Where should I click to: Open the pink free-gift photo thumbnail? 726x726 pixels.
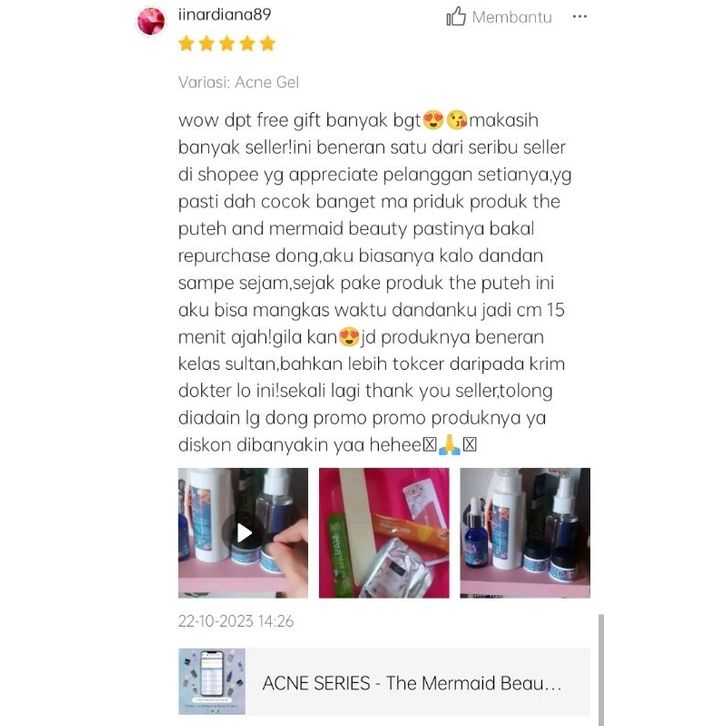point(384,533)
